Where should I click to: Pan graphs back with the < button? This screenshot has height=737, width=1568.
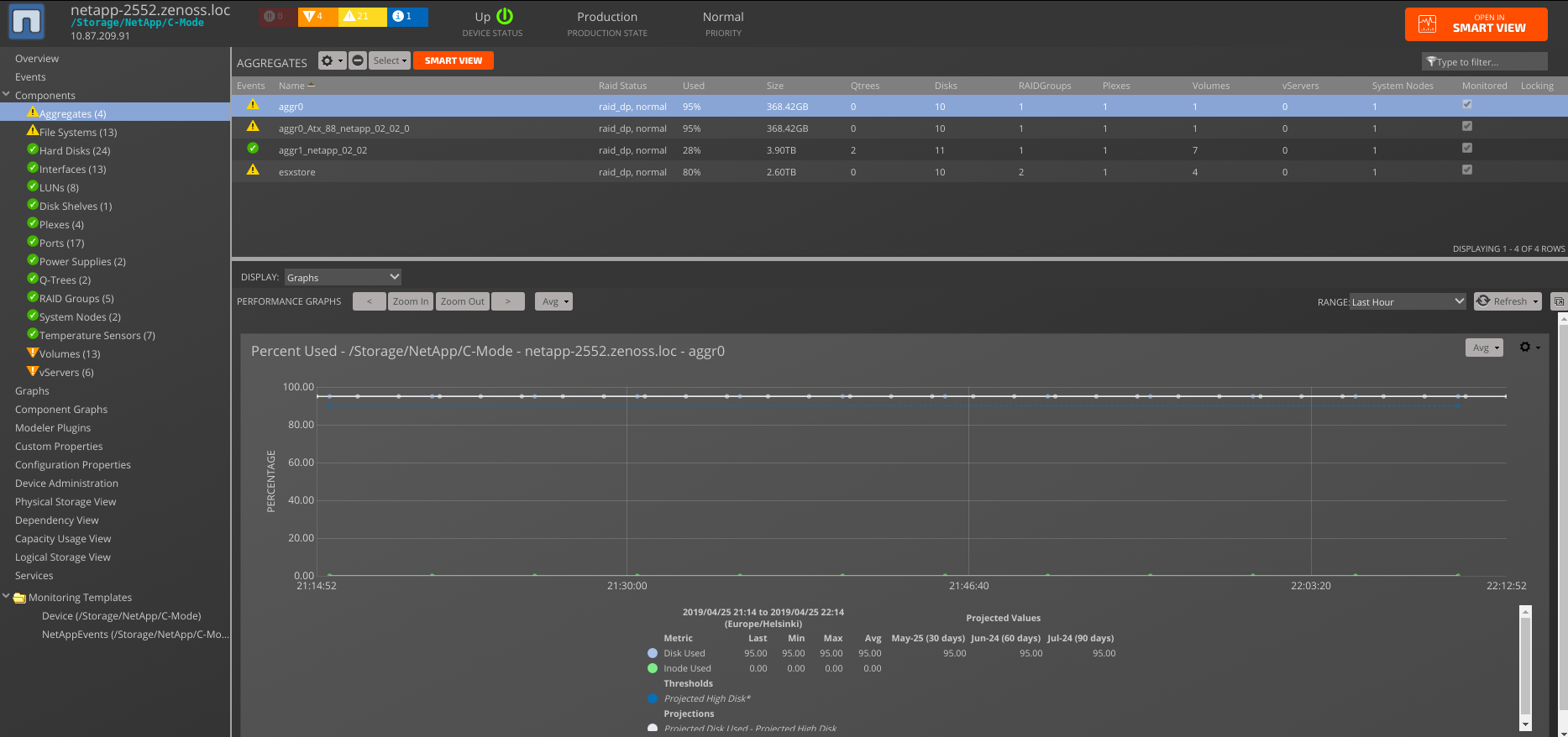[370, 301]
